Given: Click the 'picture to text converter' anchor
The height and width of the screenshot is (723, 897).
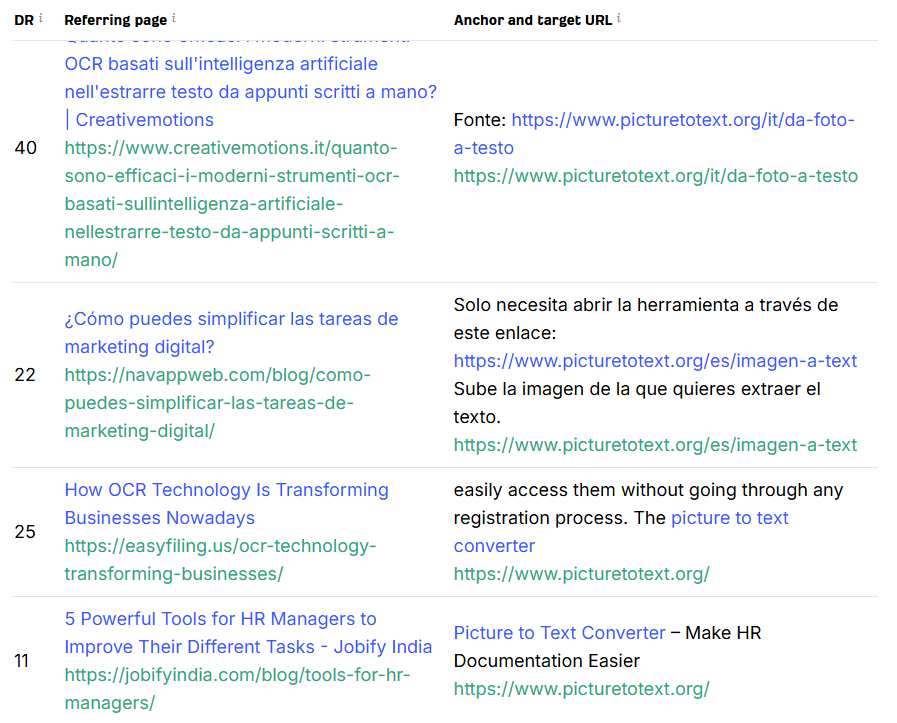Looking at the screenshot, I should [621, 531].
